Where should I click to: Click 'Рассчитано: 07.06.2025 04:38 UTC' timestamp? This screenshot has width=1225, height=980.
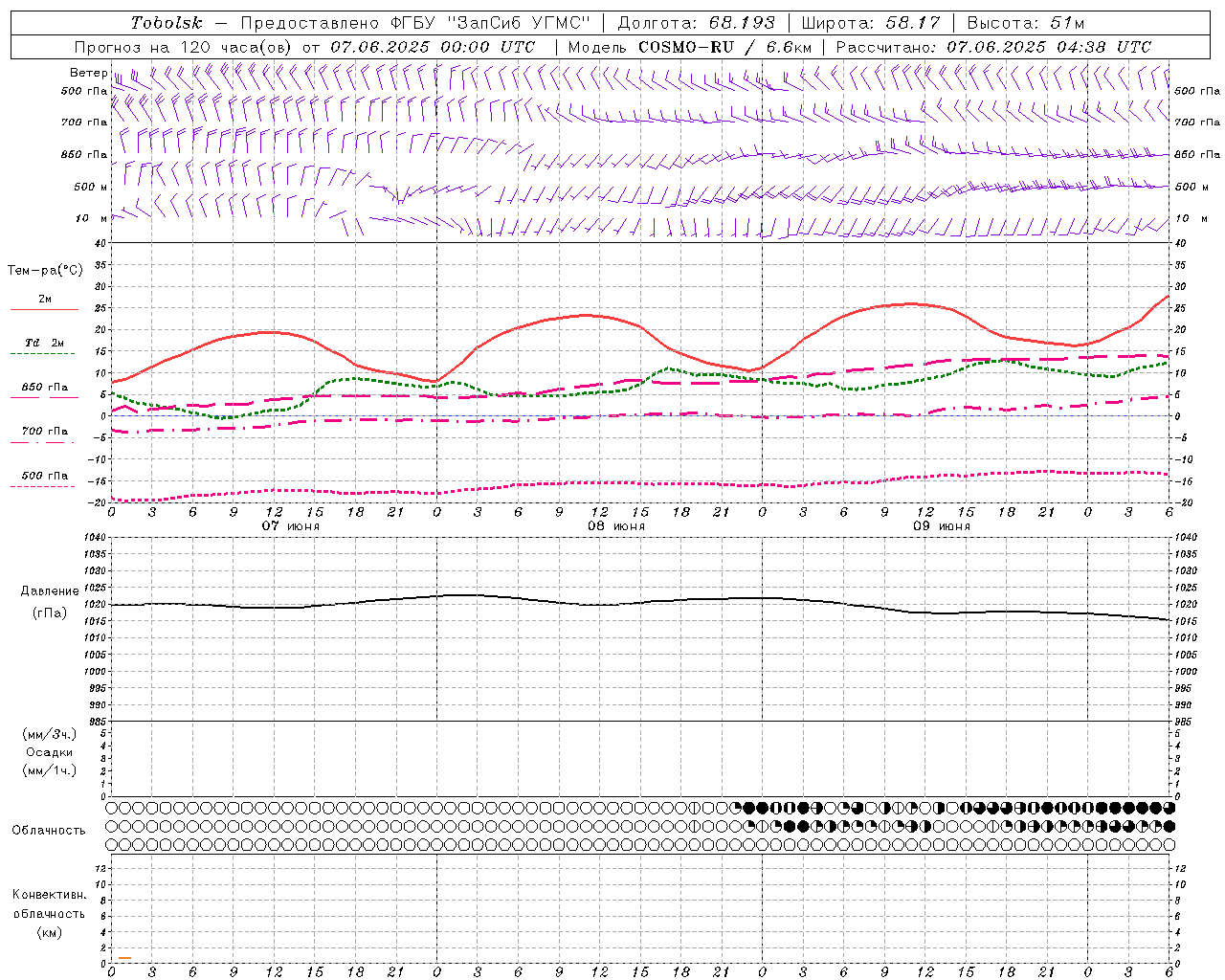coord(993,47)
